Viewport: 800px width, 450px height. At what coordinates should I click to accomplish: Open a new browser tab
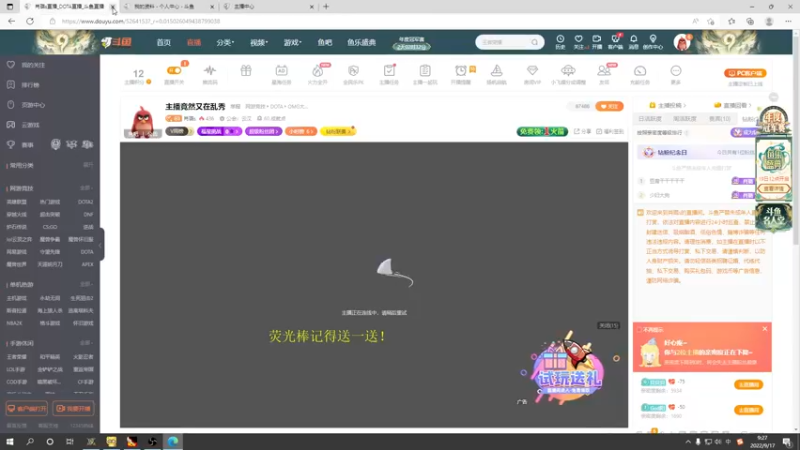326,7
